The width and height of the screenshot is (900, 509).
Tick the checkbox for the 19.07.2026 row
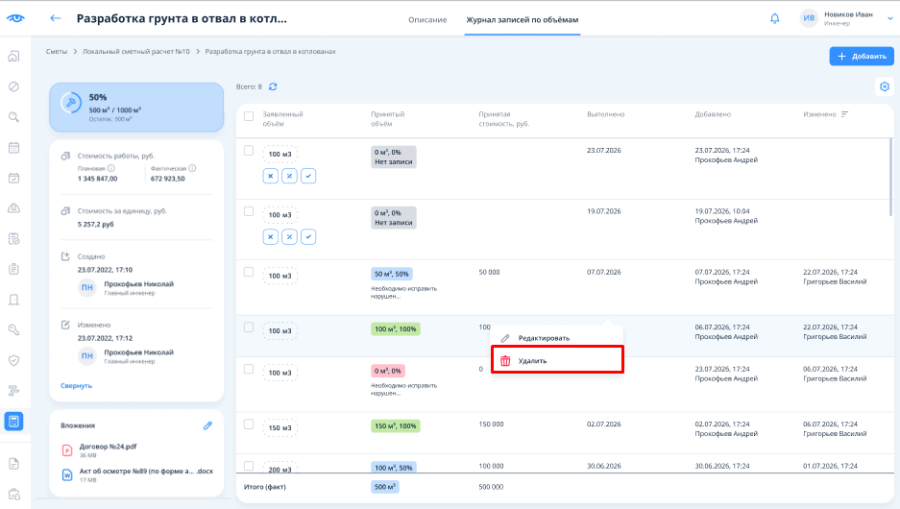pos(249,211)
